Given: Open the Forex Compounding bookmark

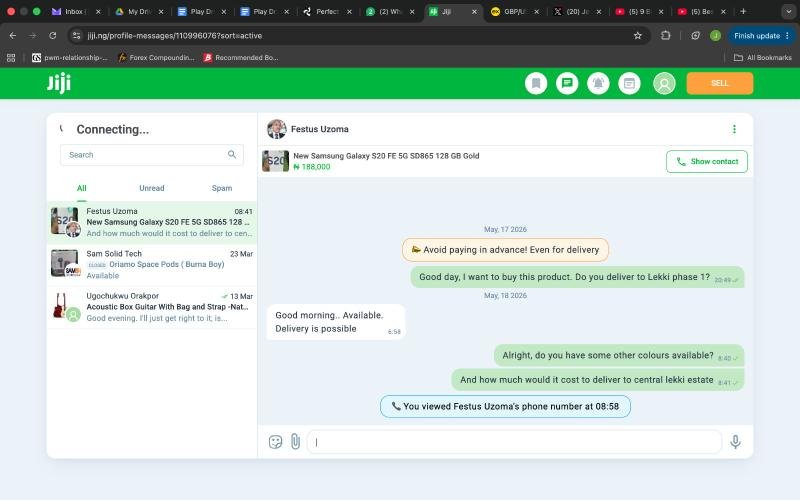Looking at the screenshot, I should [x=156, y=58].
